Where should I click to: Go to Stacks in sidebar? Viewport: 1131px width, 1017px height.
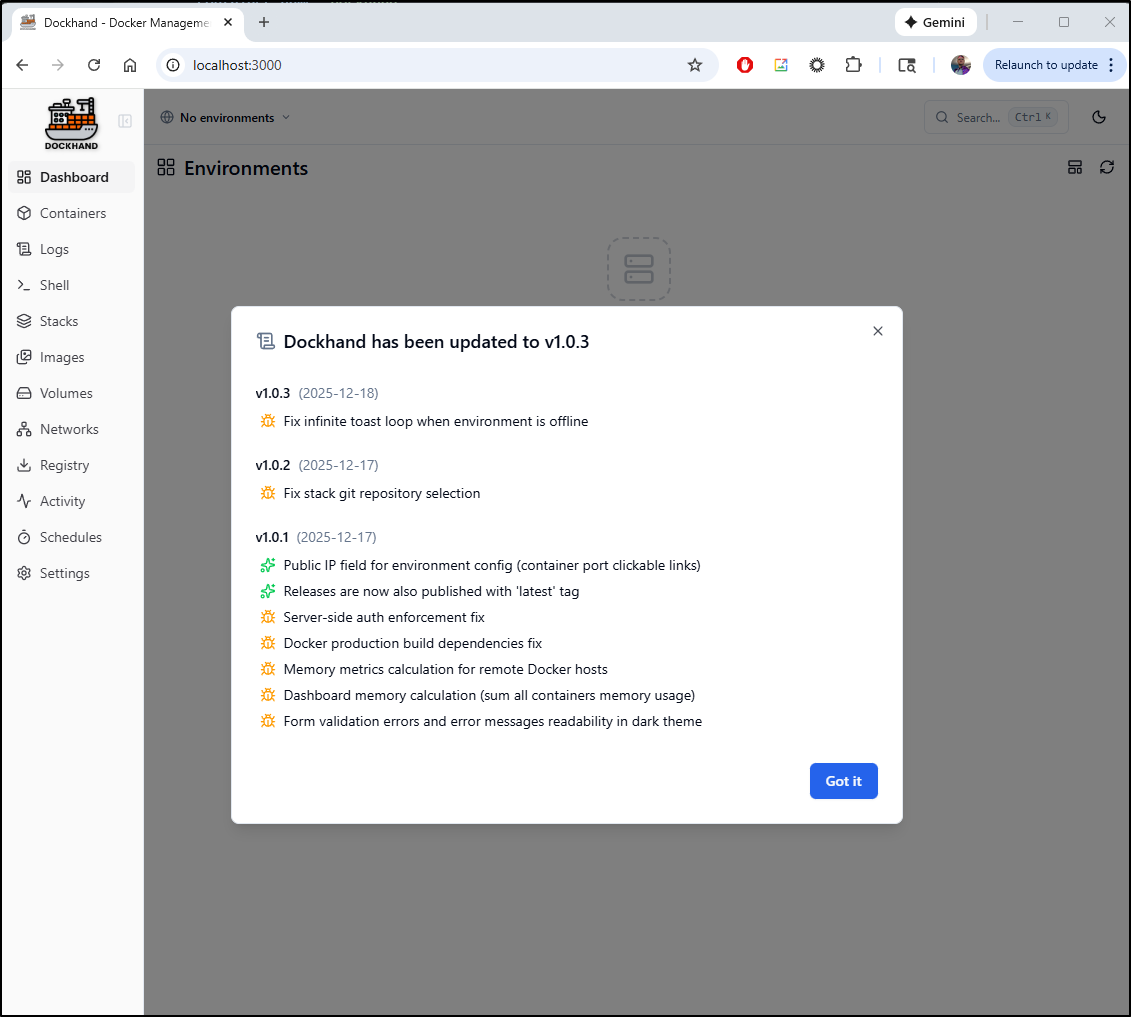tap(58, 321)
